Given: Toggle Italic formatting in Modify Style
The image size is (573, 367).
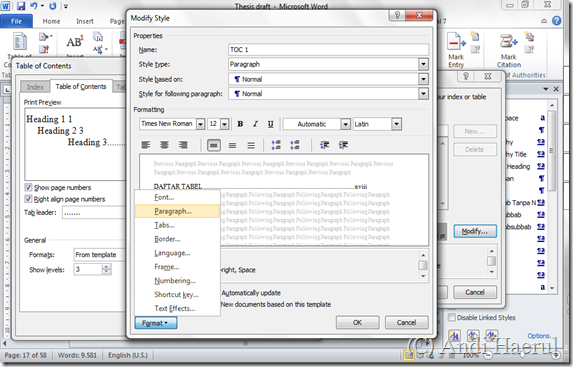Looking at the screenshot, I should [x=255, y=124].
